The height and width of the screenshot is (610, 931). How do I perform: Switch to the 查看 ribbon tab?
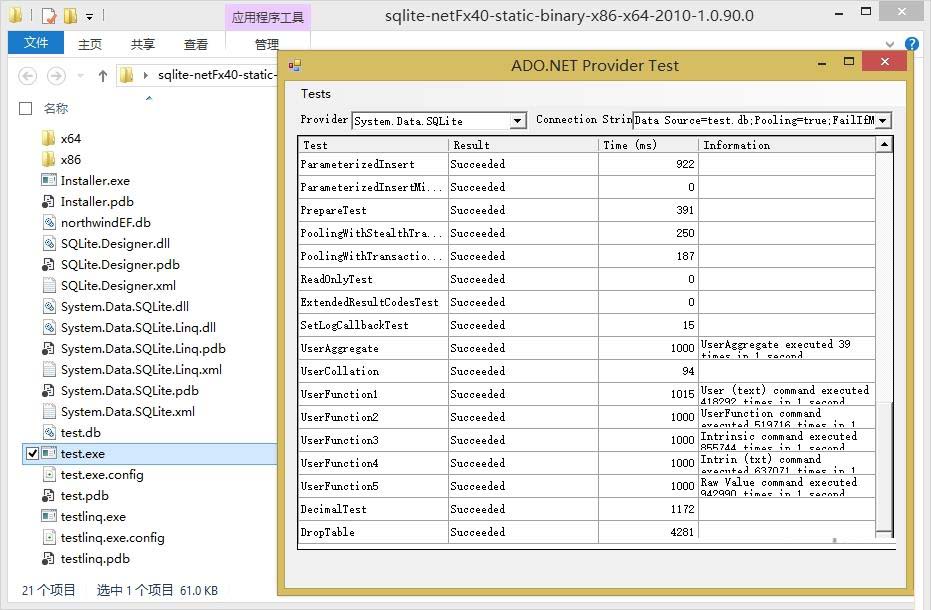[x=195, y=44]
